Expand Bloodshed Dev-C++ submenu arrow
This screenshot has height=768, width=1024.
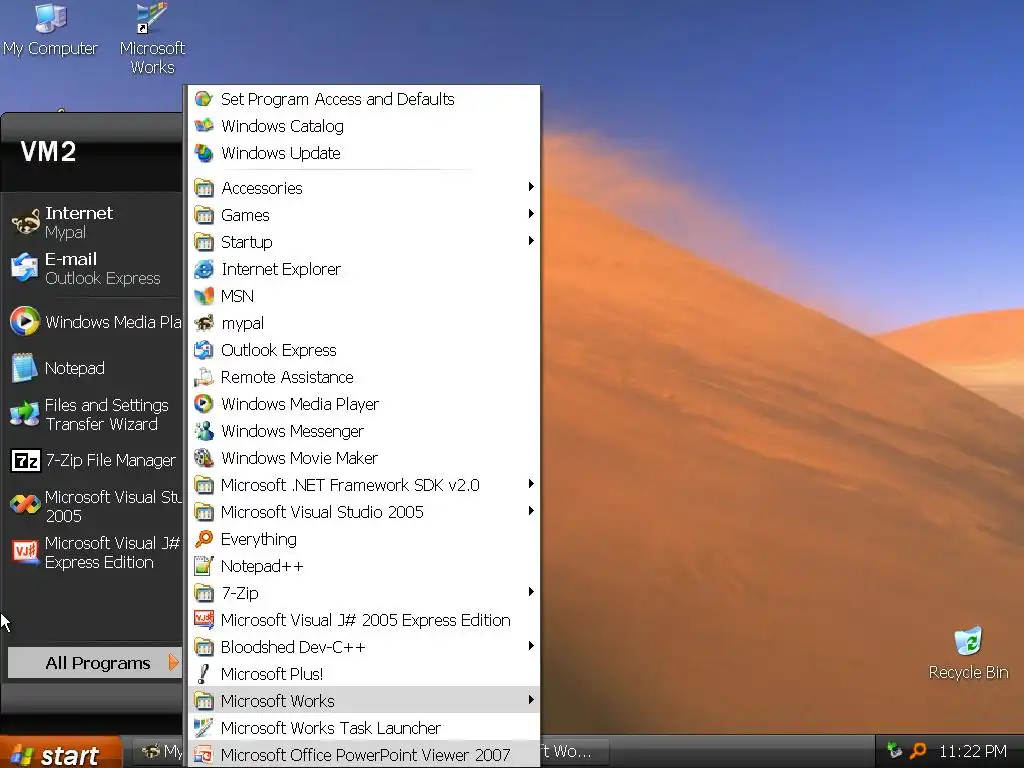tap(531, 646)
